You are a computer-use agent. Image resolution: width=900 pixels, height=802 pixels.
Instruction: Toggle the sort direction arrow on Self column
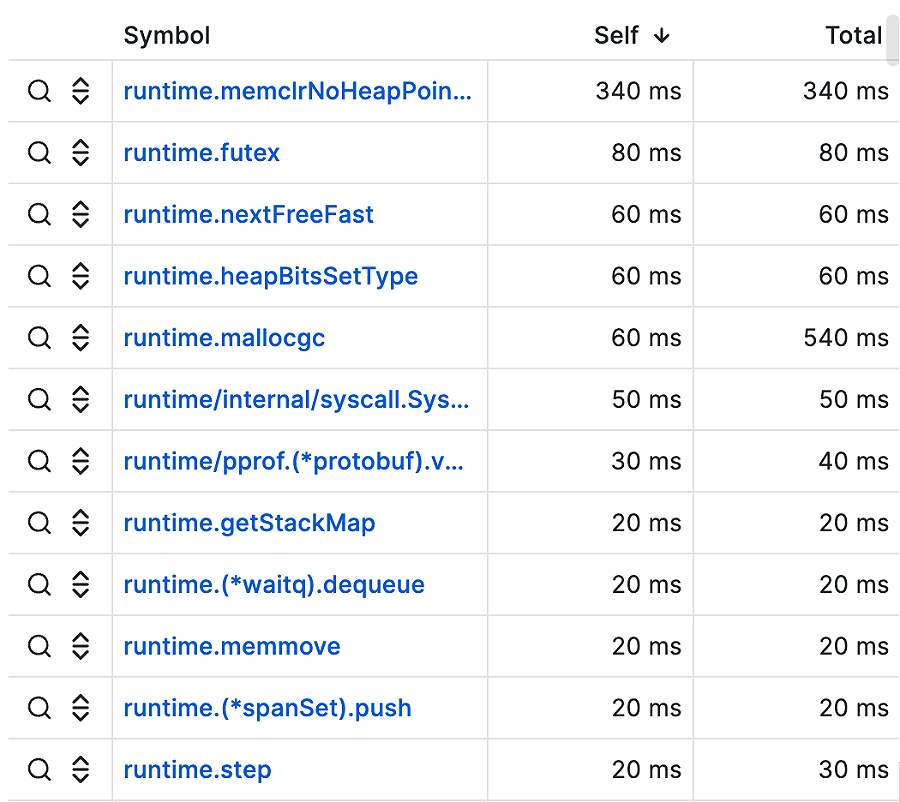661,35
